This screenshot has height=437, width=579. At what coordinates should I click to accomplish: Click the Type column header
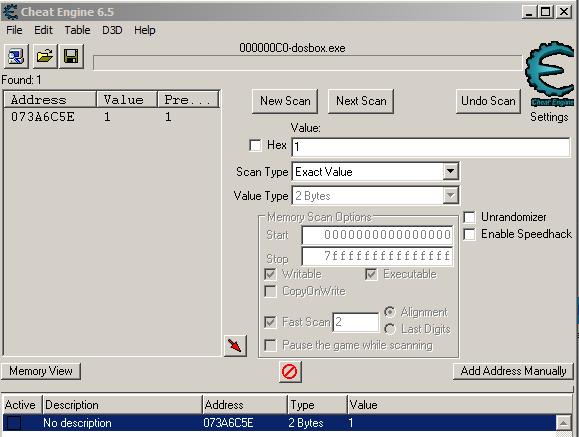(x=317, y=405)
